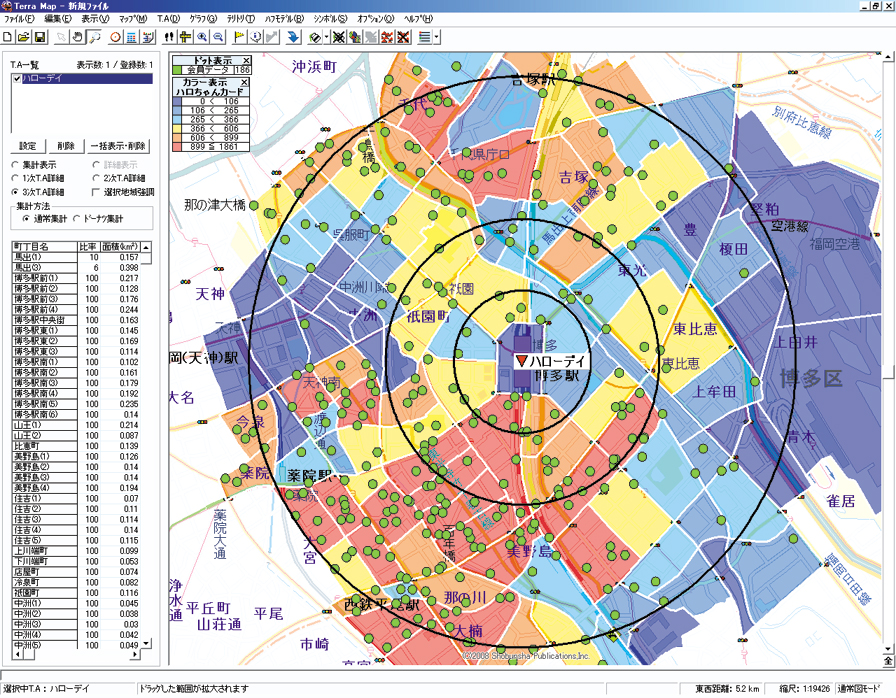Open the T.A(D) menu
The width and height of the screenshot is (896, 698).
(x=169, y=19)
